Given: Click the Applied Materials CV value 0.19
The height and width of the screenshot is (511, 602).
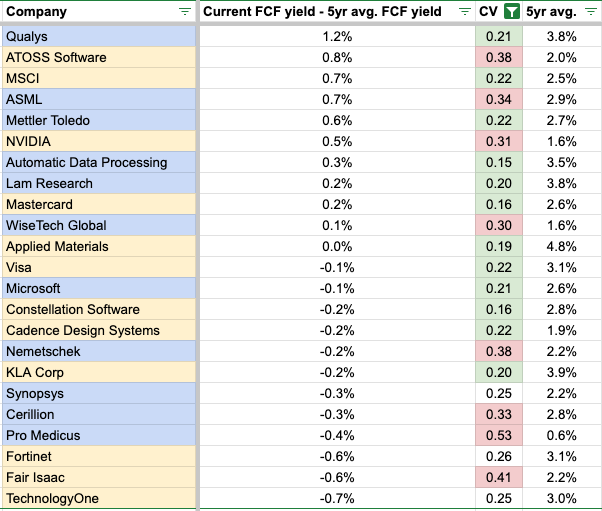Looking at the screenshot, I should pyautogui.click(x=499, y=246).
